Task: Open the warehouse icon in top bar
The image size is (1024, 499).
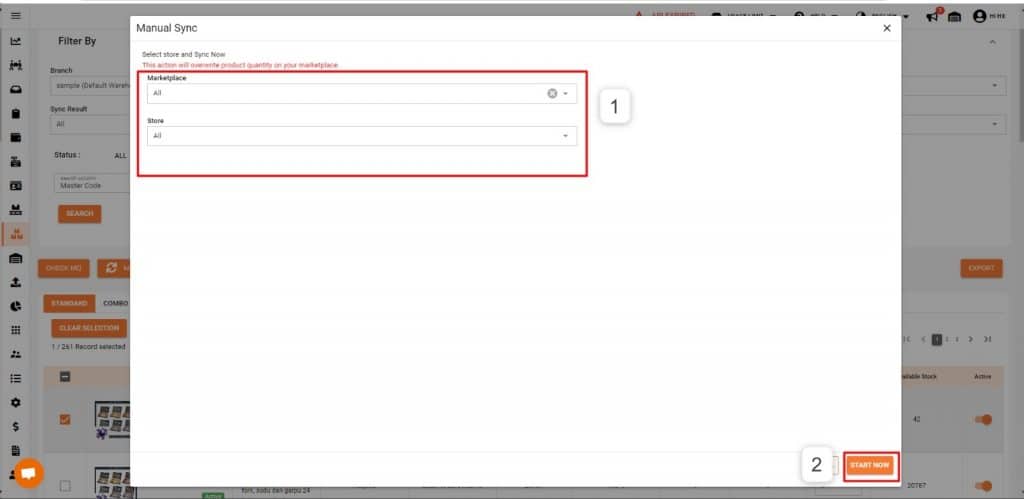Action: tap(955, 17)
